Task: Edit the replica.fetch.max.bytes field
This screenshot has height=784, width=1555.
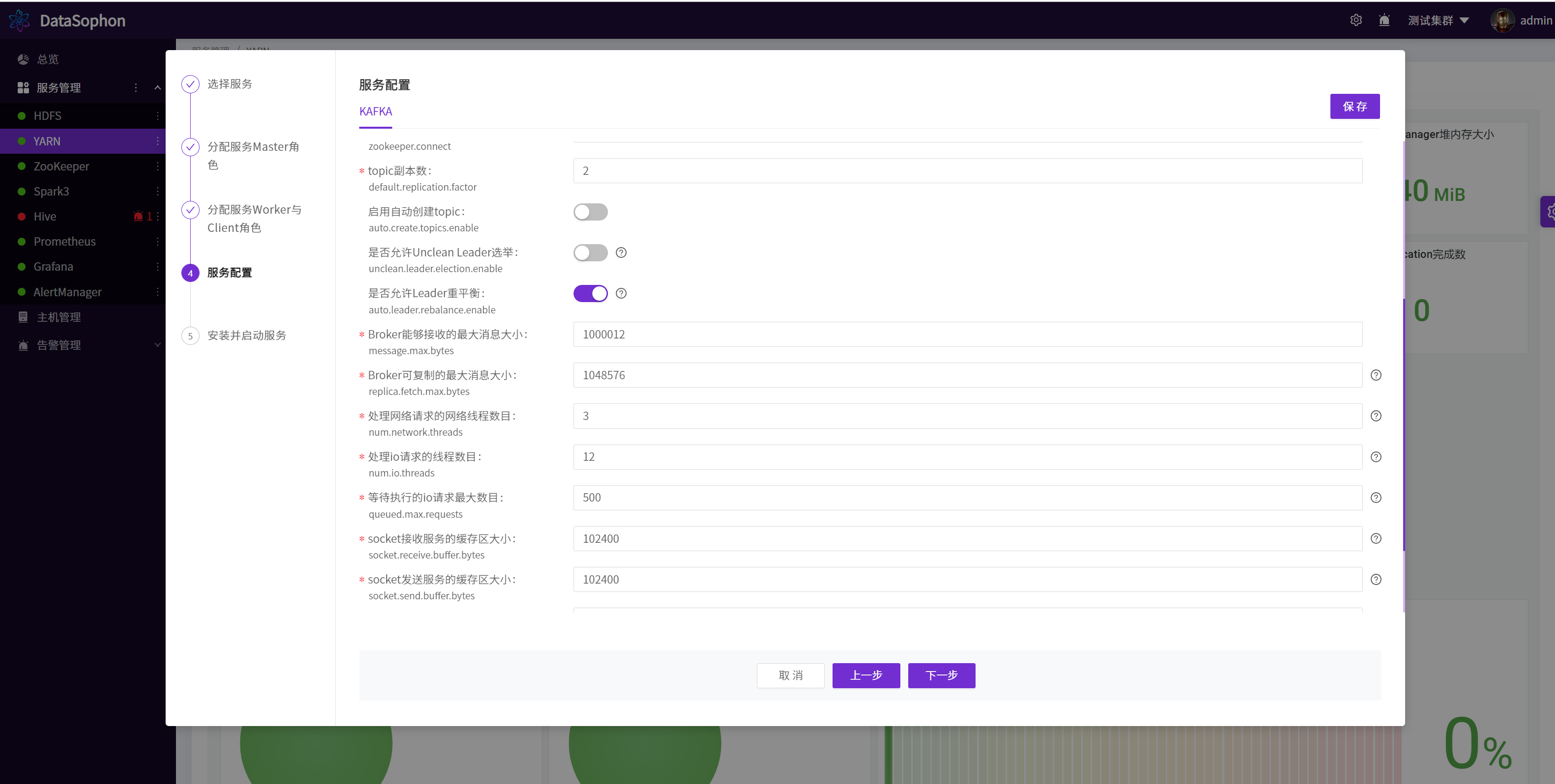Action: pos(968,375)
